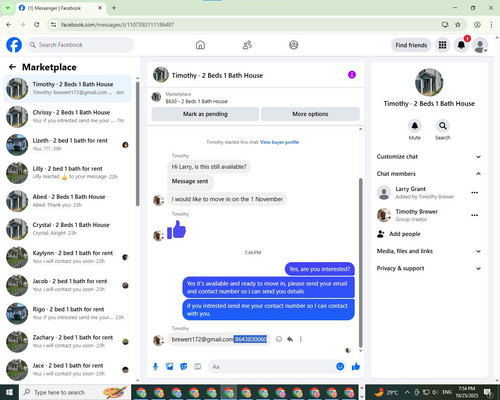React to the brewert172 message with the emoji icon
Screen dimensions: 500x400
279,339
